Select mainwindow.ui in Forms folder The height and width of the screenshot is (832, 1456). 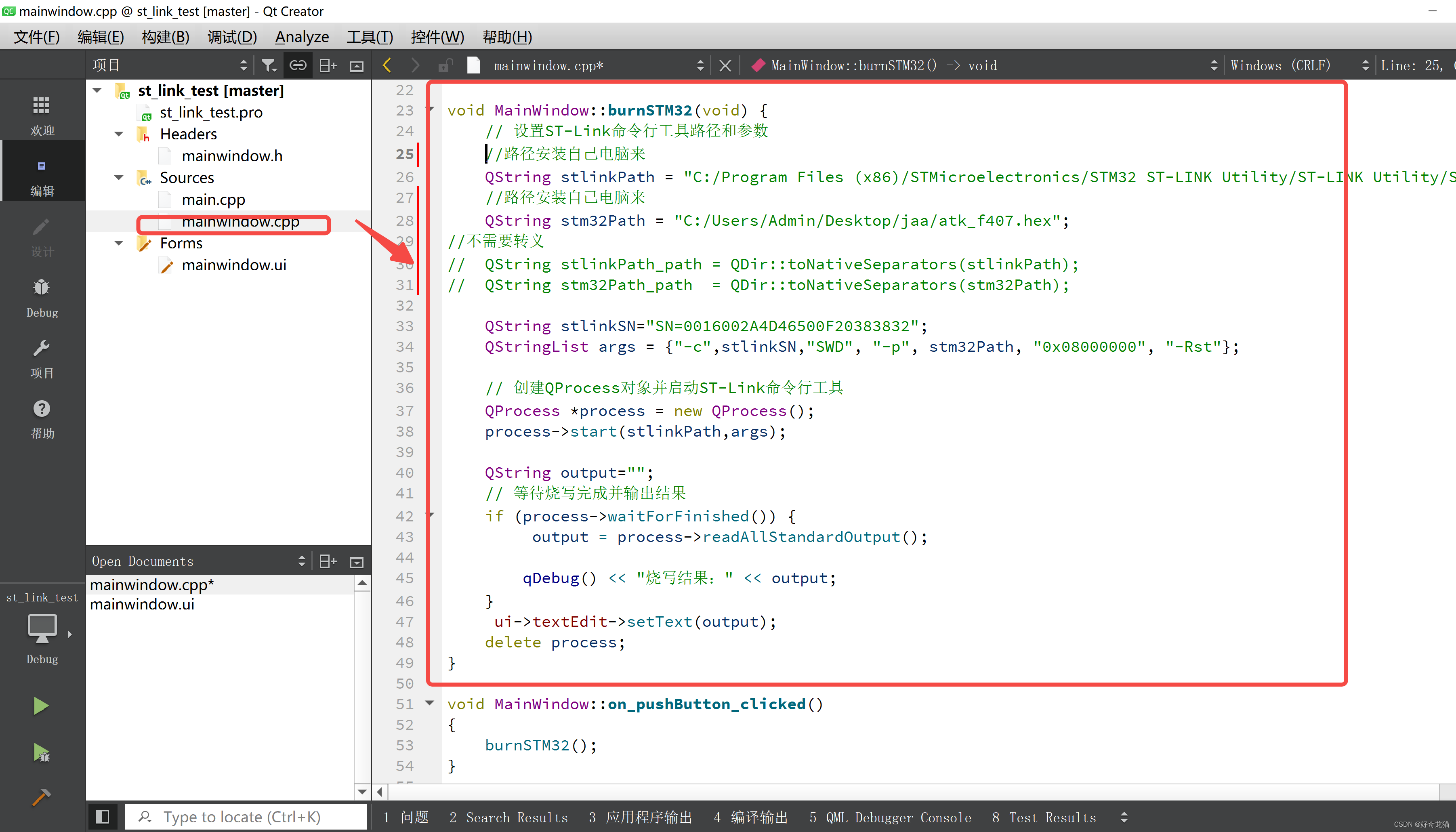(x=234, y=265)
